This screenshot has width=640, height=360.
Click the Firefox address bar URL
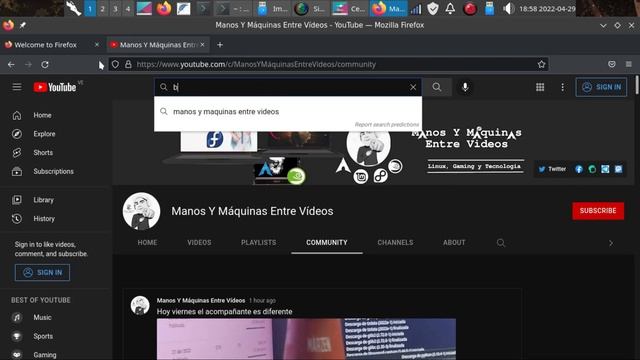pos(256,64)
